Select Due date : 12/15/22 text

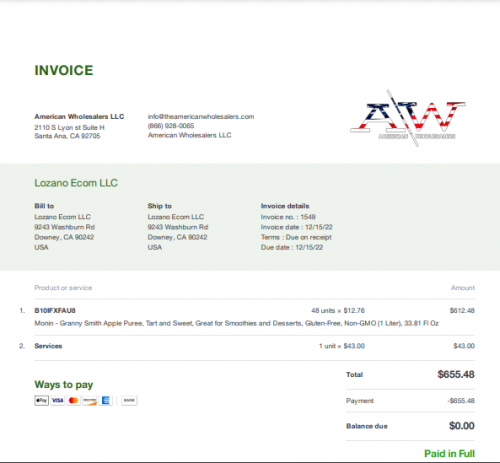[292, 247]
